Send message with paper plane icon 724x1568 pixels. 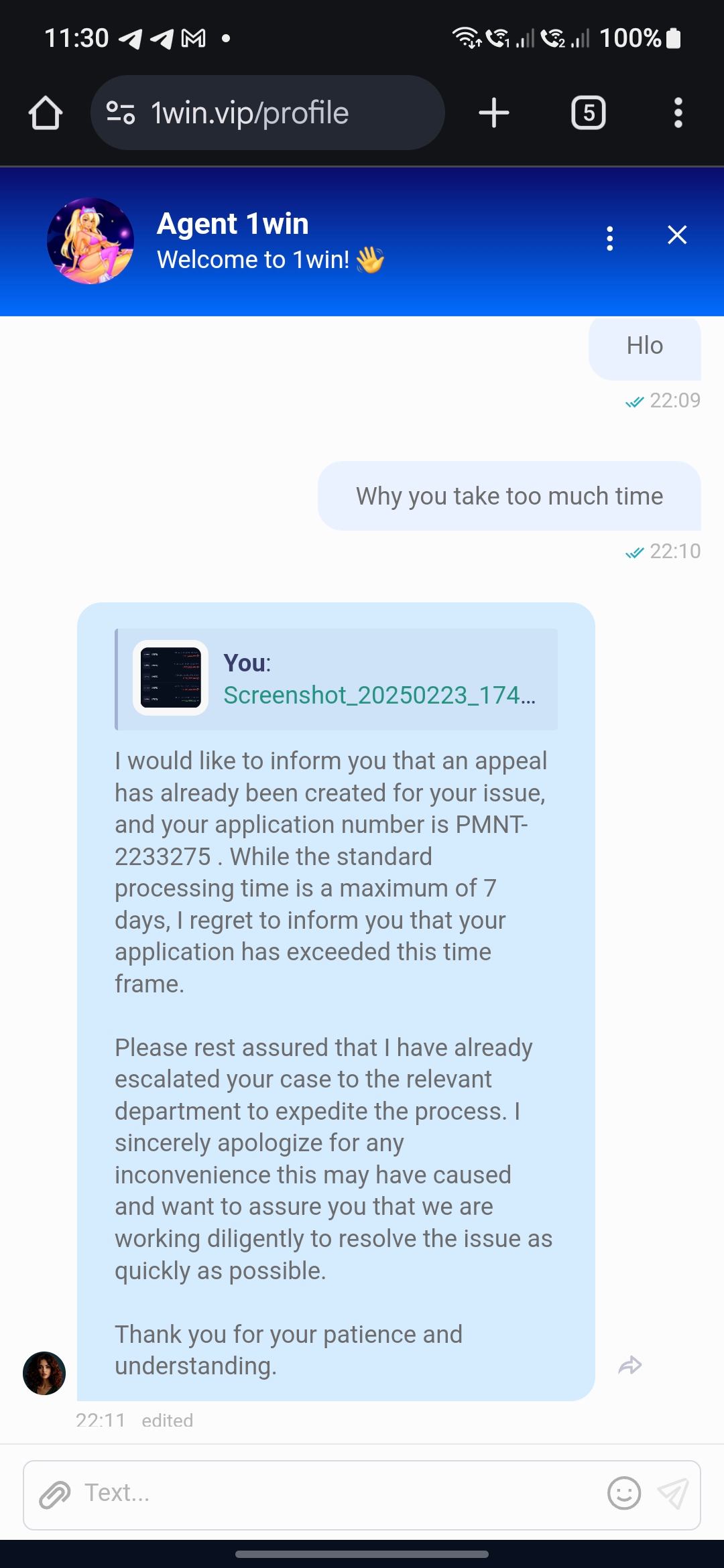coord(673,1494)
